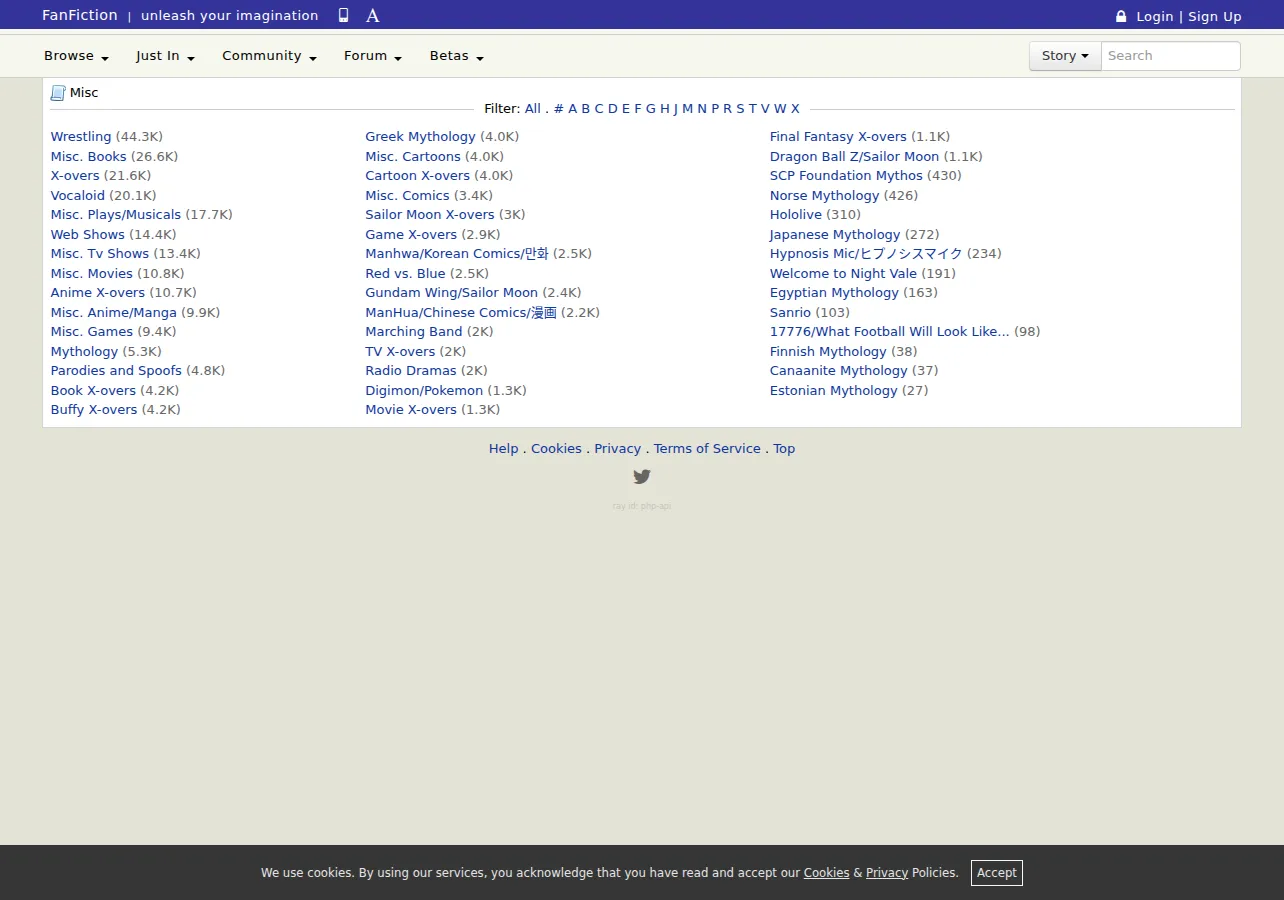Open Misc. Plays/Musicals listing

116,215
